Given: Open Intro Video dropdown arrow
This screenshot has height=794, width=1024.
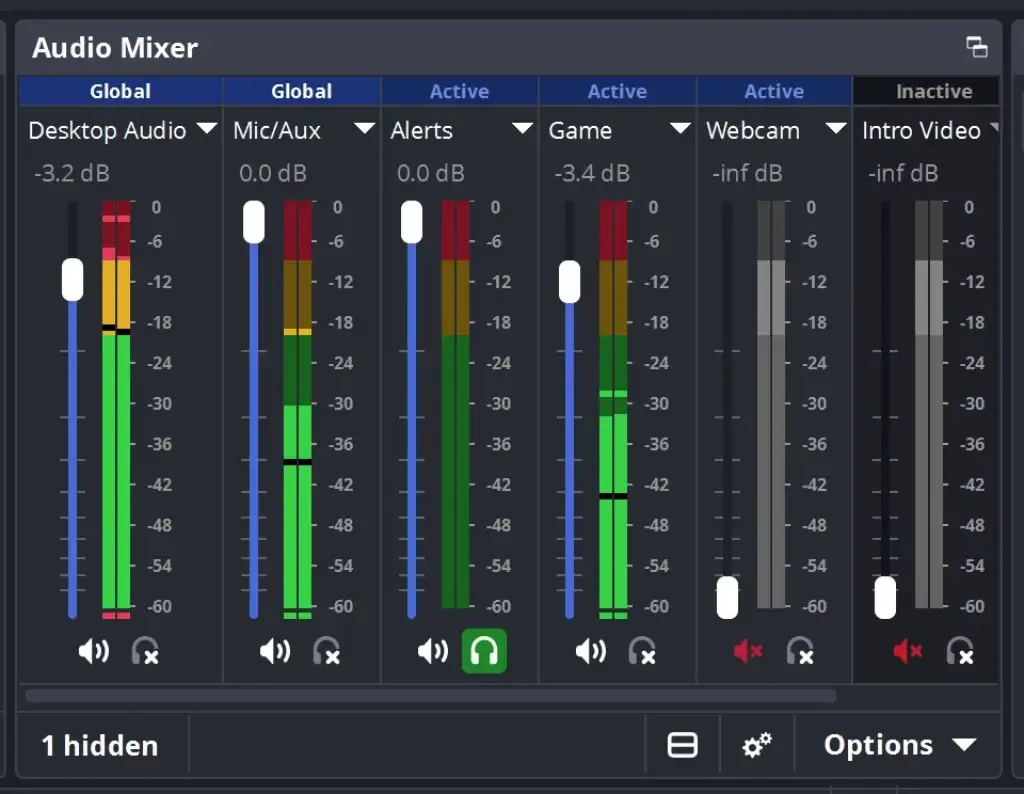Looking at the screenshot, I should tap(994, 127).
